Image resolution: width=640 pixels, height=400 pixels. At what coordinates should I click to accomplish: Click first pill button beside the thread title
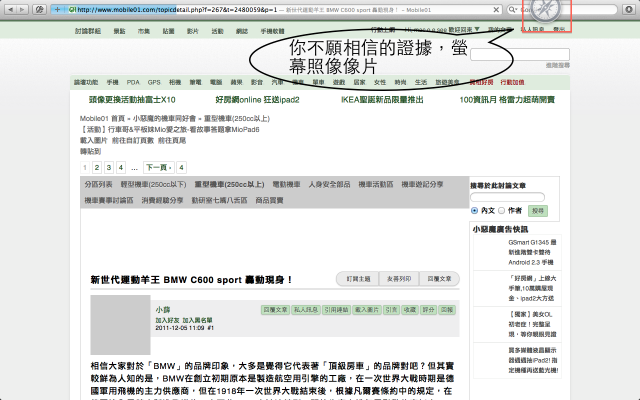[358, 279]
